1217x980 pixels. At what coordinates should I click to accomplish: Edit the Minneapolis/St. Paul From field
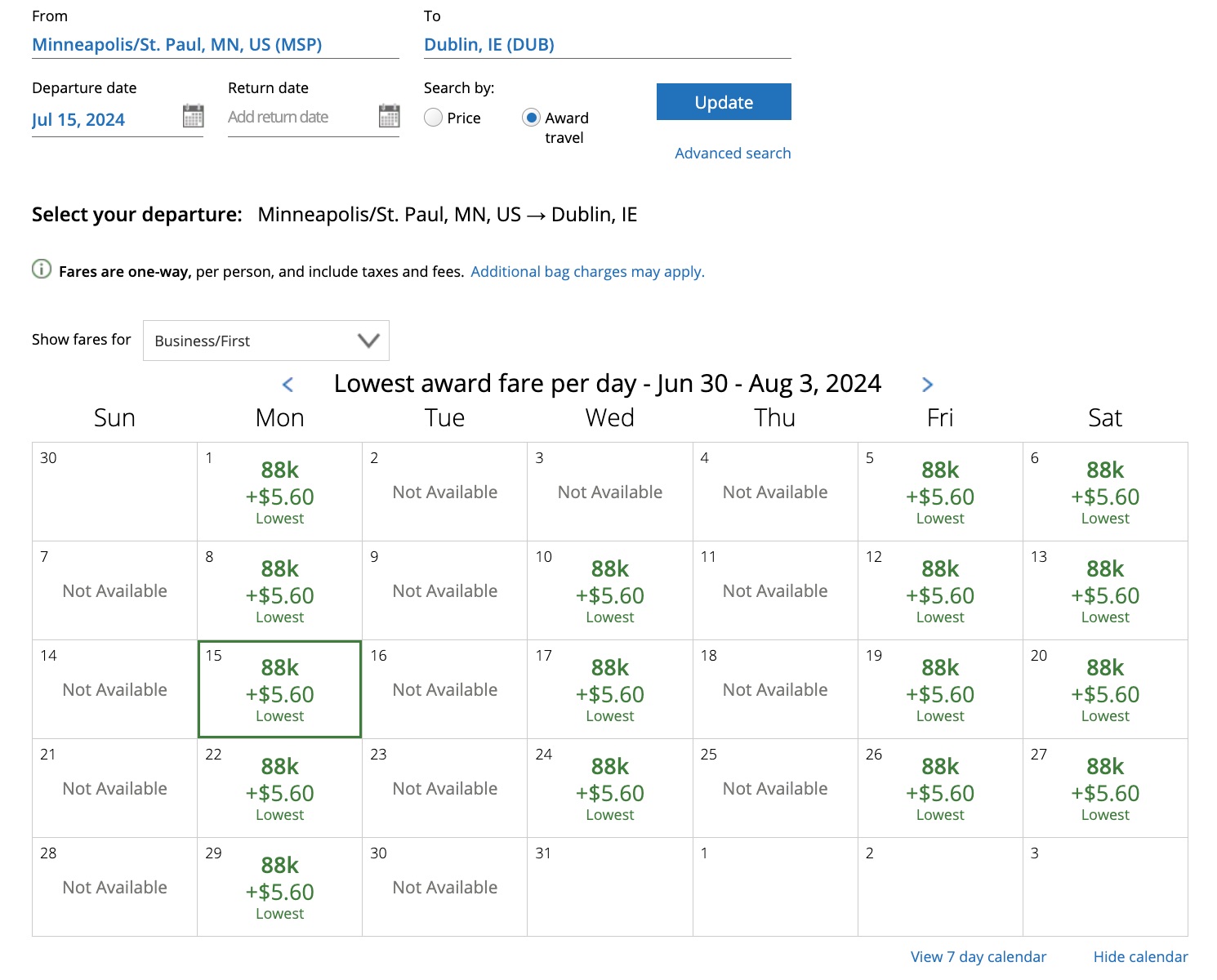point(176,44)
